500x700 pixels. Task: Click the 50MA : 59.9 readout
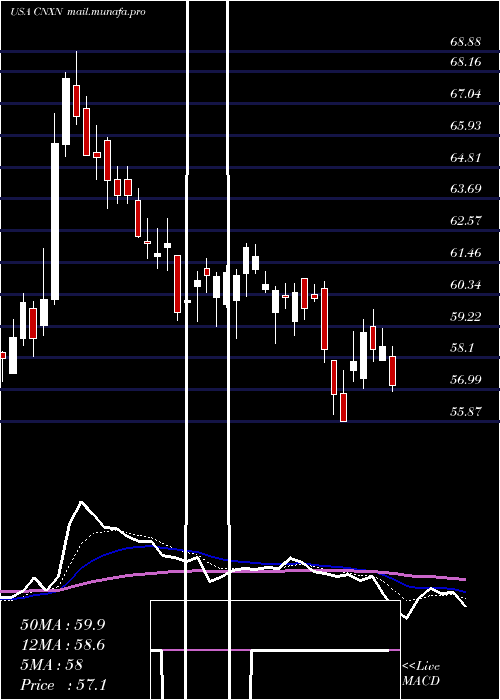point(63,625)
